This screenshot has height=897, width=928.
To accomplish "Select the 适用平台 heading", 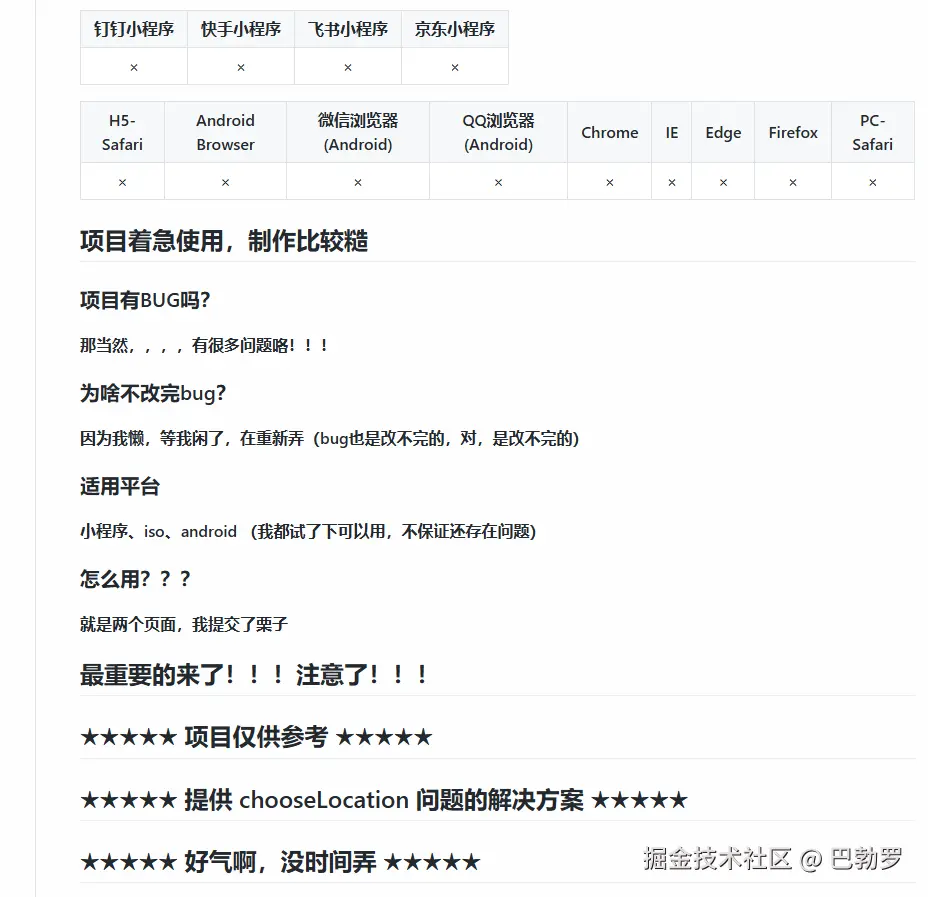I will point(120,487).
